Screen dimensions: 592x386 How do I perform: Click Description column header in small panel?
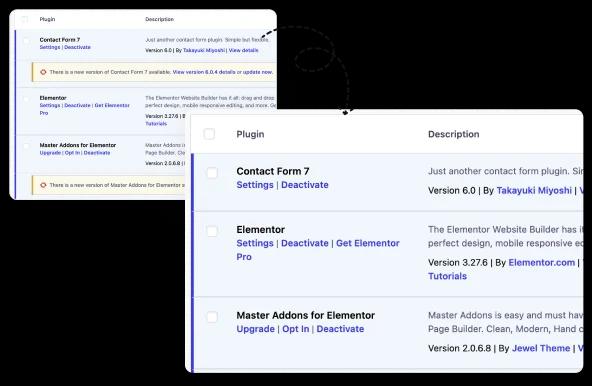point(160,19)
